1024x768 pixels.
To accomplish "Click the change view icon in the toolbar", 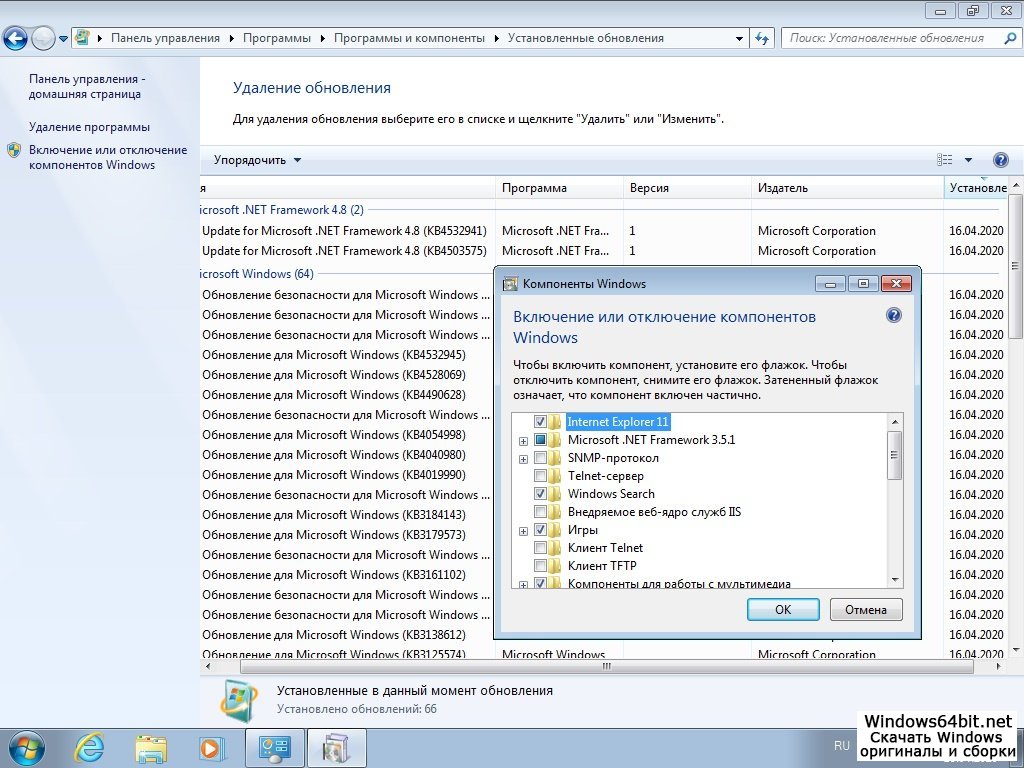I will pos(945,160).
